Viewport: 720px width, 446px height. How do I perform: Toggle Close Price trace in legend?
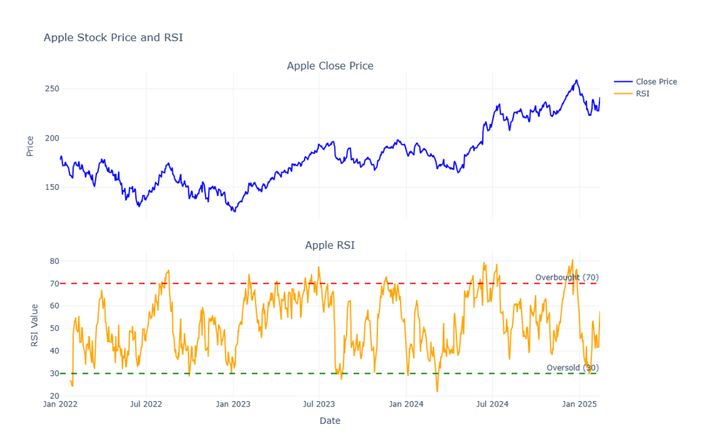click(656, 81)
